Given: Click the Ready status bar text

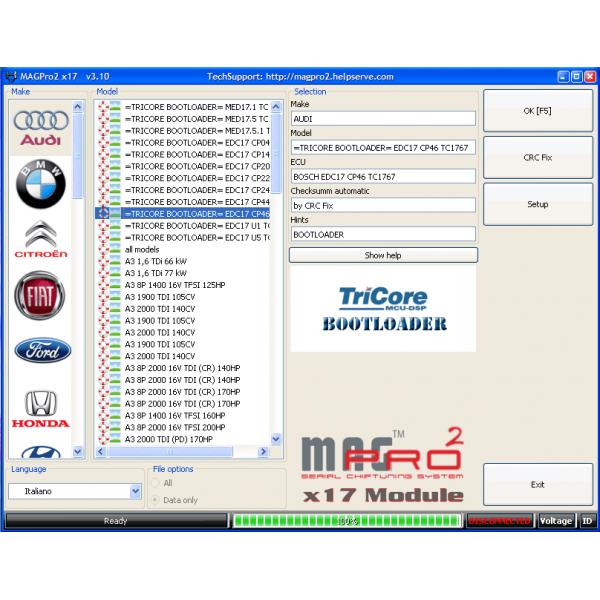Looking at the screenshot, I should (x=115, y=521).
